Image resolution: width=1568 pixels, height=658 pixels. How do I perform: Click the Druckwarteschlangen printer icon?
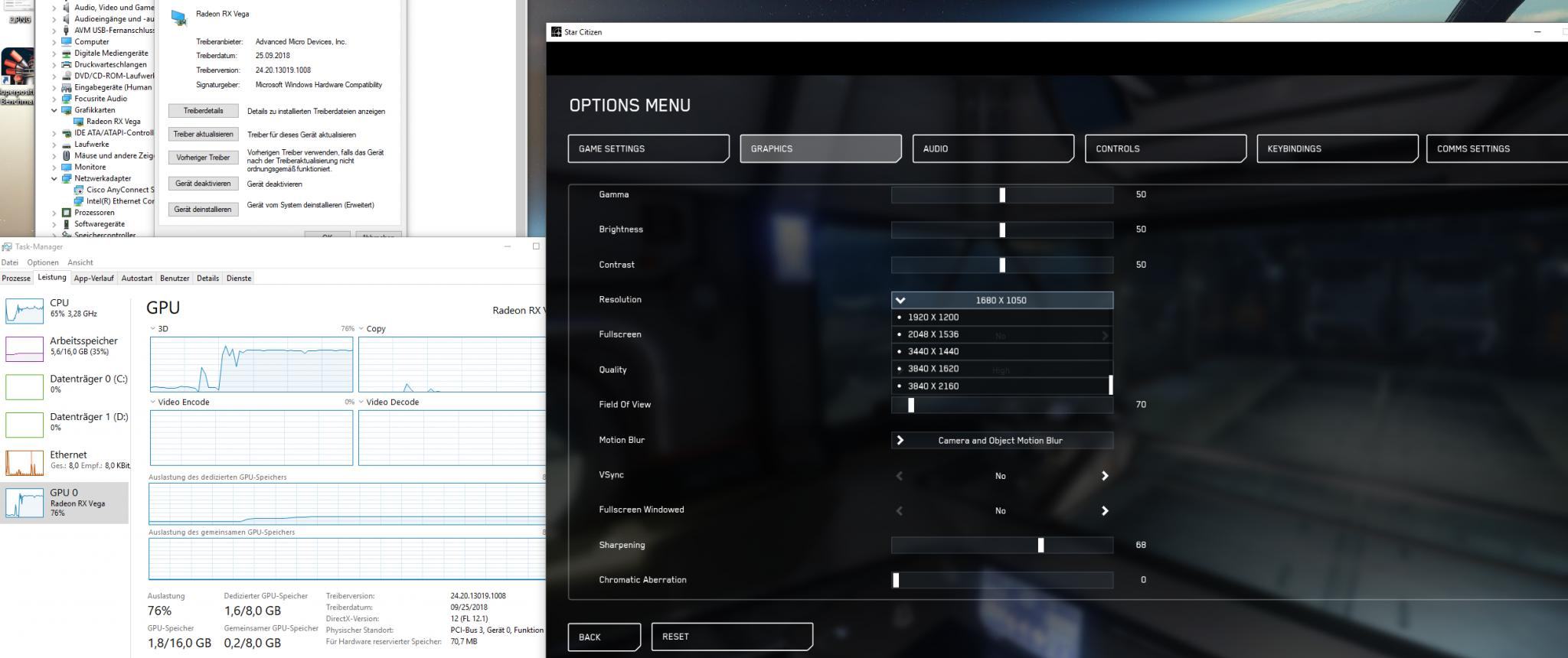[x=66, y=65]
